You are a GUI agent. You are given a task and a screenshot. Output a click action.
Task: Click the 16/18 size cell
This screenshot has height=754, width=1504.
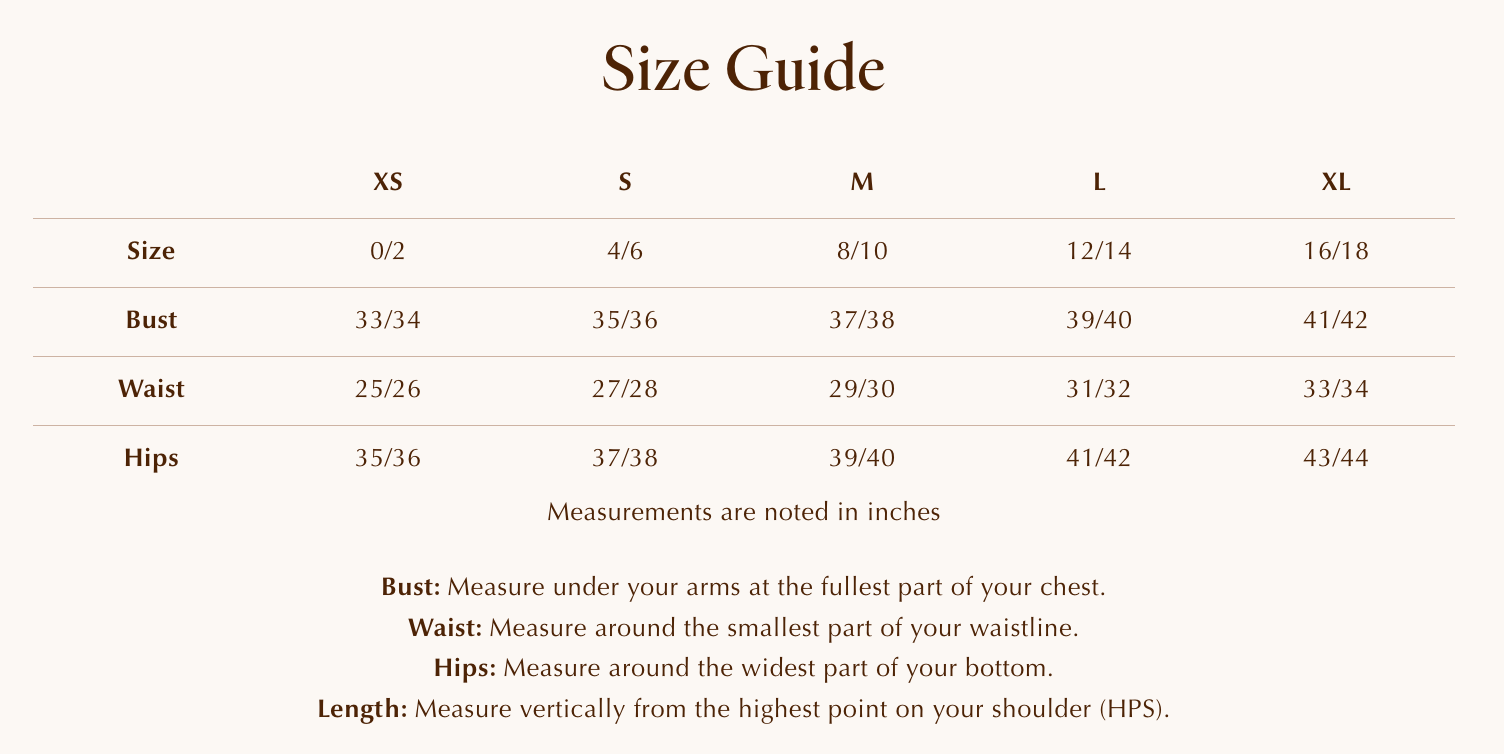click(x=1336, y=251)
